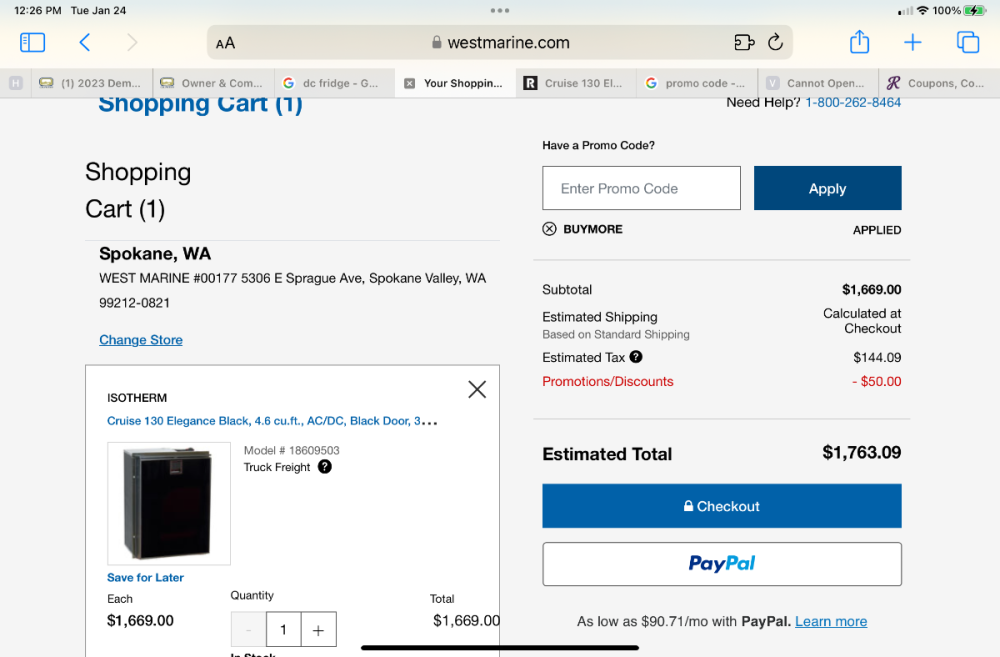Show the tab overview
Image resolution: width=1000 pixels, height=657 pixels.
click(x=967, y=42)
